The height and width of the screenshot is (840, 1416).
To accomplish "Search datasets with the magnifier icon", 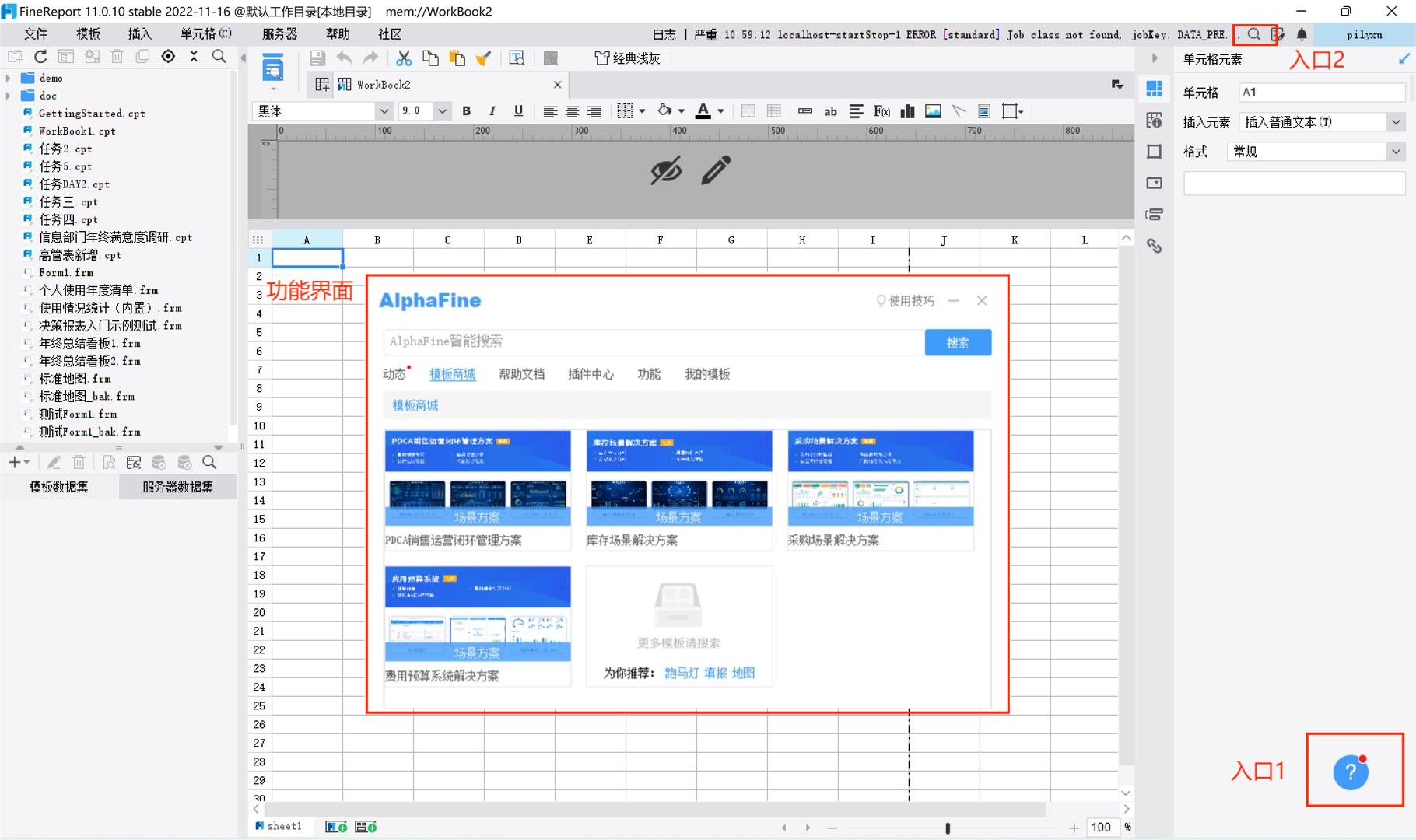I will [209, 462].
